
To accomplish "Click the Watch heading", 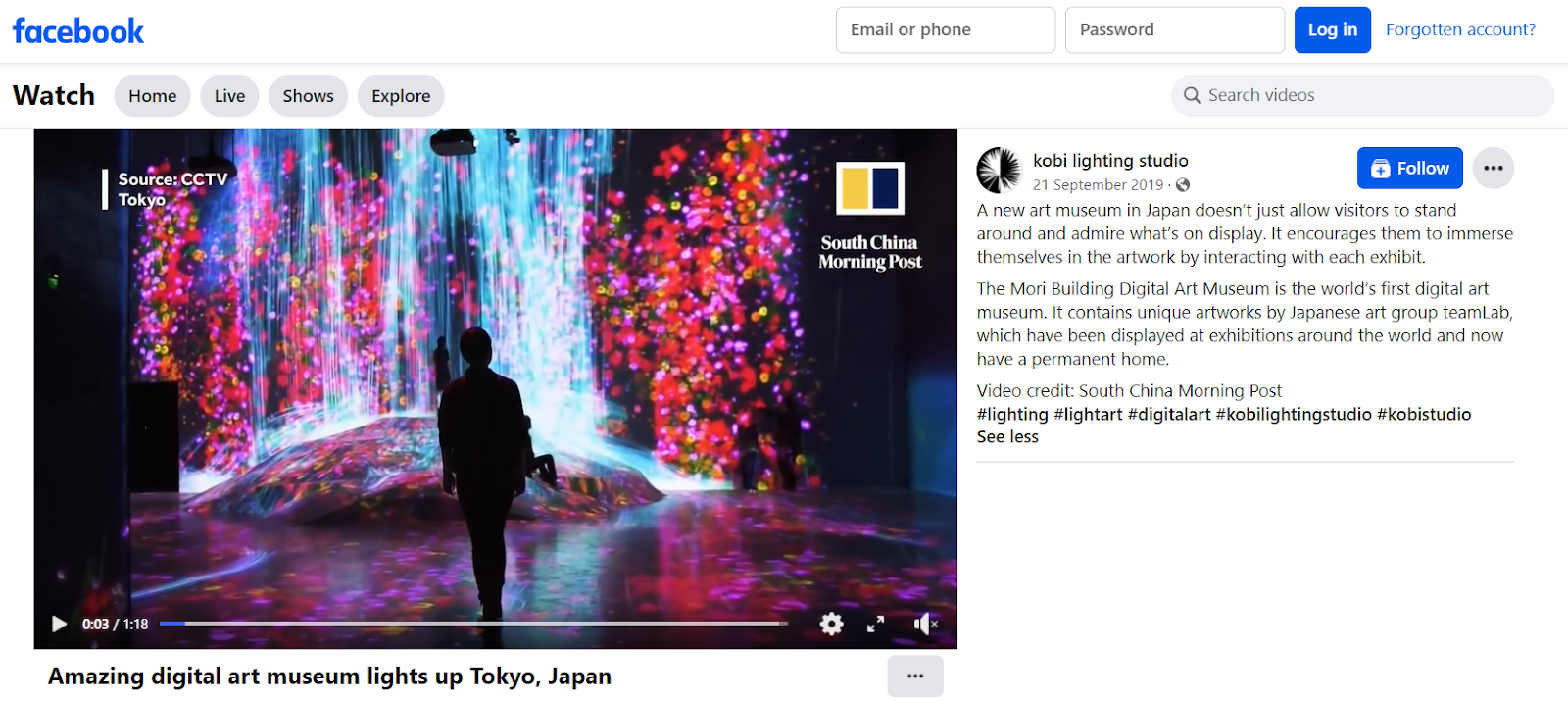I will click(54, 95).
